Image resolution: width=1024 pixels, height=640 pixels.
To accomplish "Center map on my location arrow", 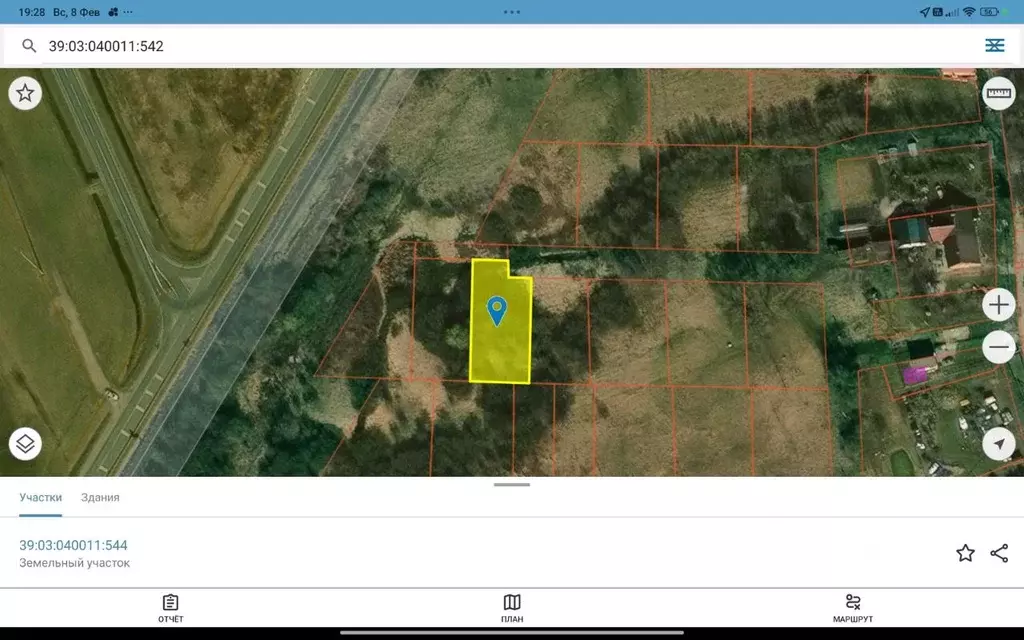I will coord(998,443).
